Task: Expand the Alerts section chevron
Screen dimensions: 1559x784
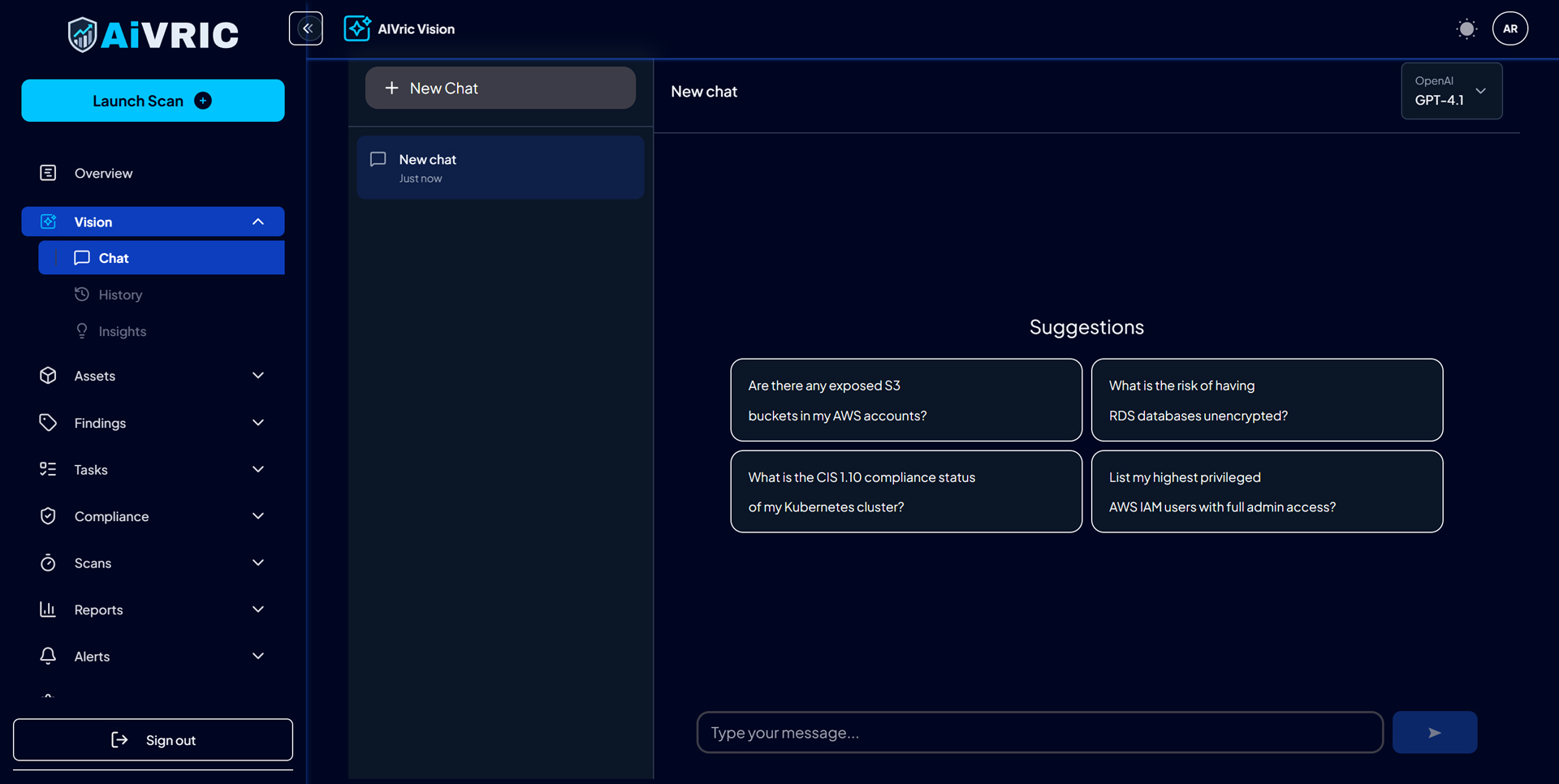Action: pyautogui.click(x=258, y=656)
